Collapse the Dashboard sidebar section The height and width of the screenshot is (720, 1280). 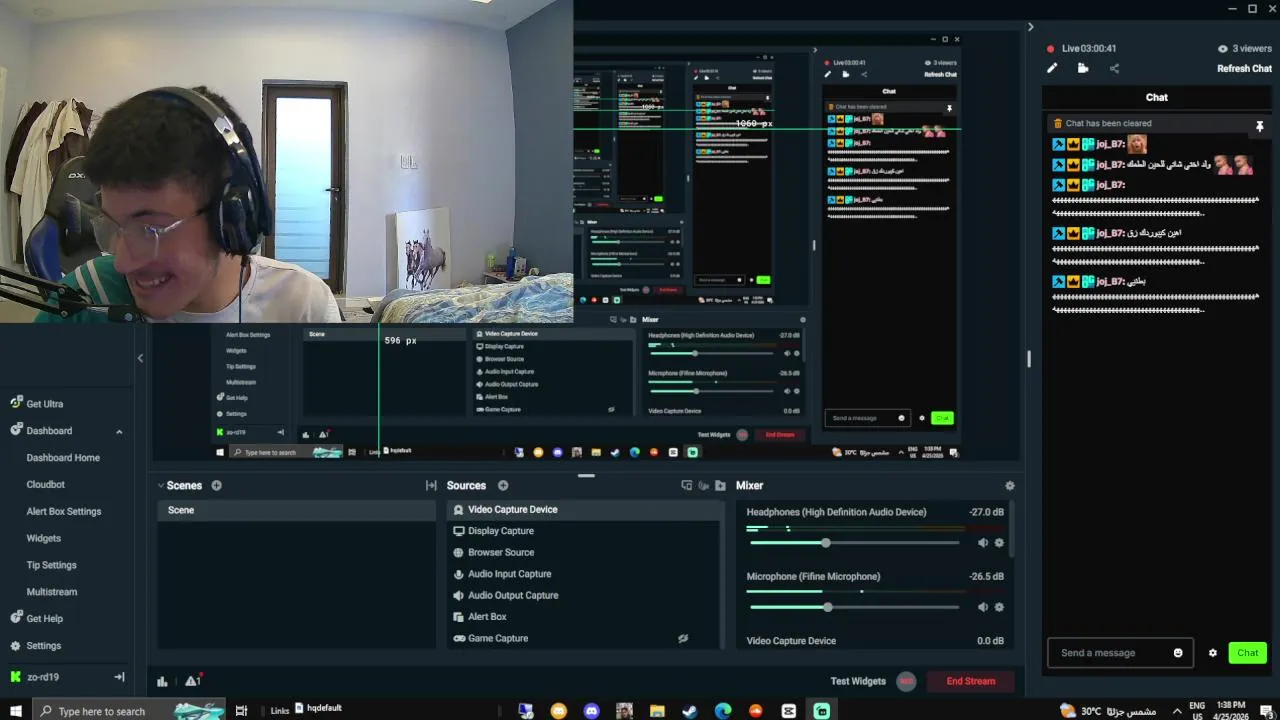[x=119, y=431]
